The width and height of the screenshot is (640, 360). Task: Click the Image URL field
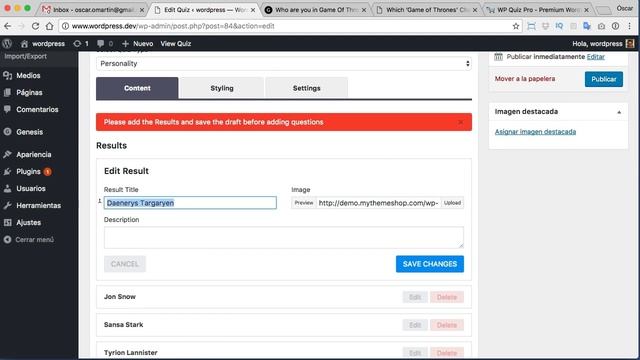point(378,203)
